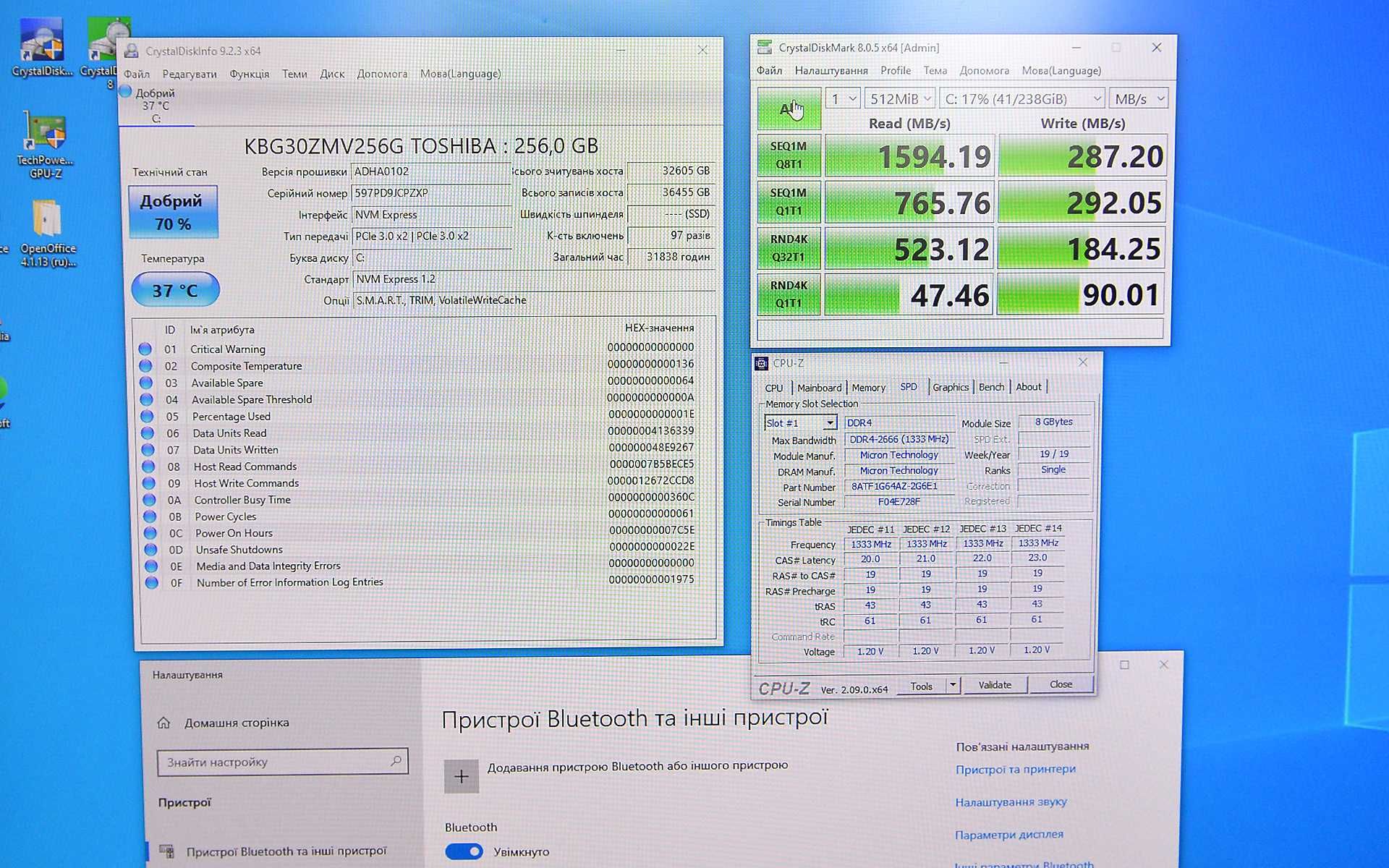Click the search magnifier in settings field
Image resolution: width=1389 pixels, height=868 pixels.
pyautogui.click(x=396, y=761)
